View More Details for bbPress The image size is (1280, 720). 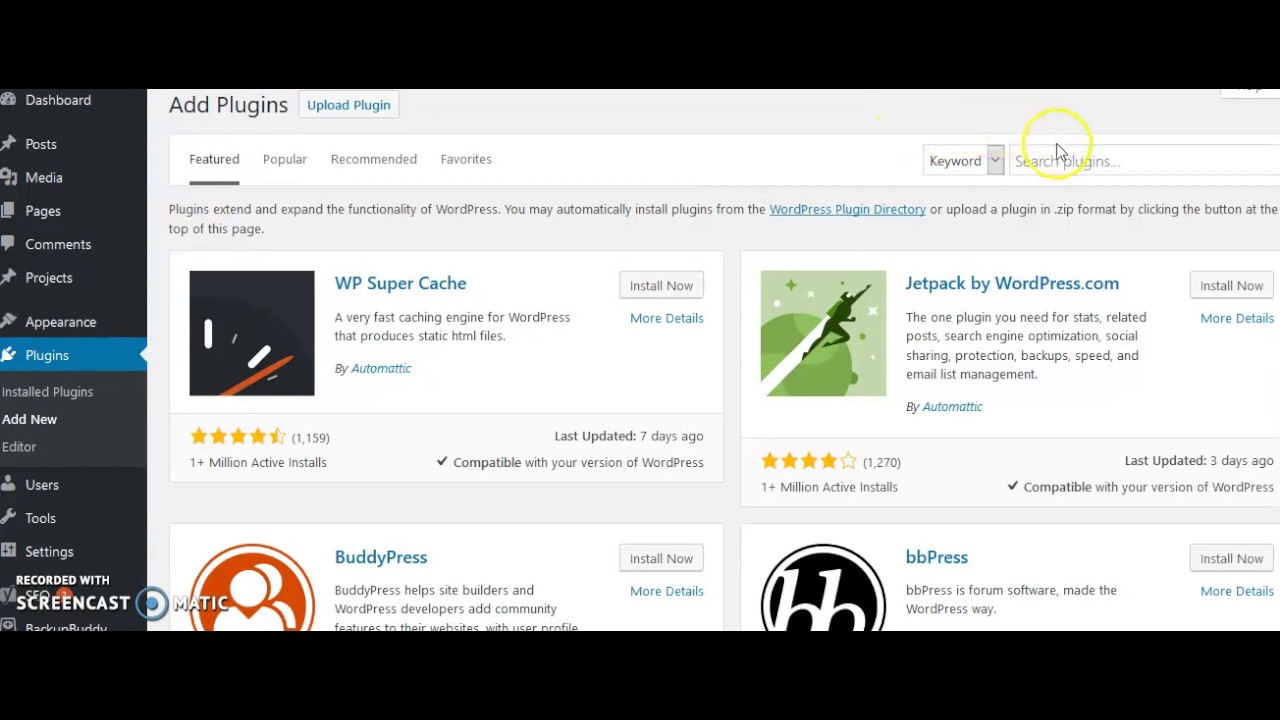tap(1237, 591)
